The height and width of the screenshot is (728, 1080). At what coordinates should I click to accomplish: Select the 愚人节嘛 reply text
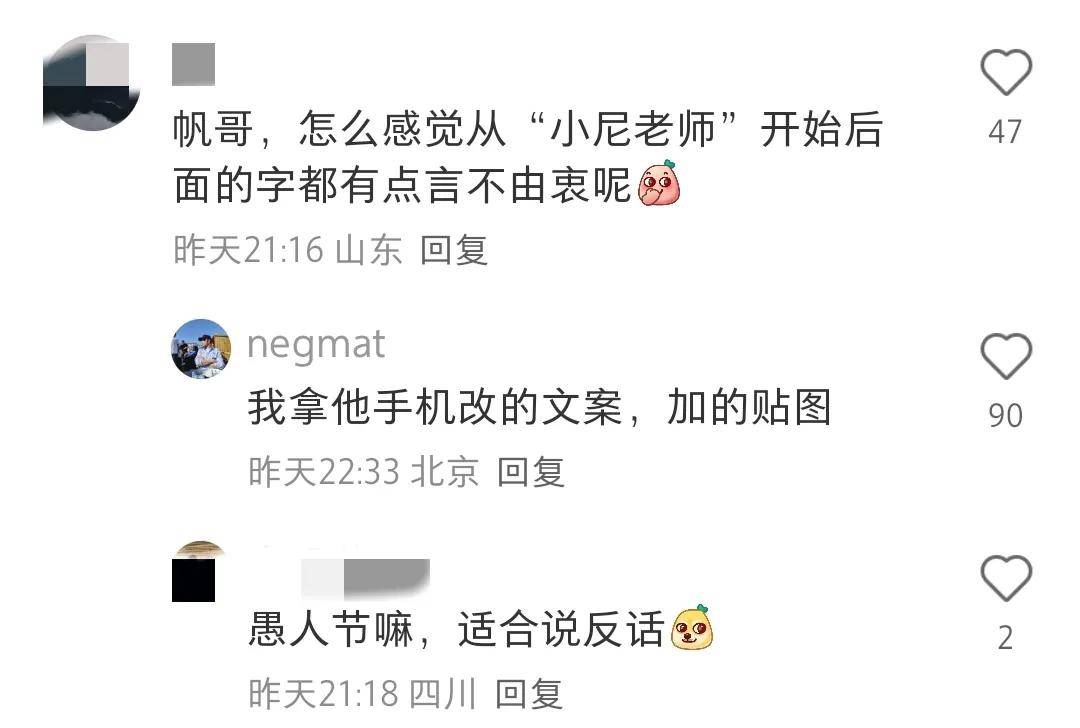pyautogui.click(x=481, y=628)
